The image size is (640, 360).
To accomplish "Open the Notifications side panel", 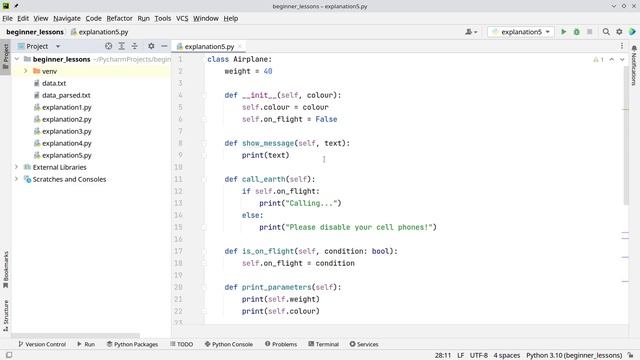I will pos(634,65).
